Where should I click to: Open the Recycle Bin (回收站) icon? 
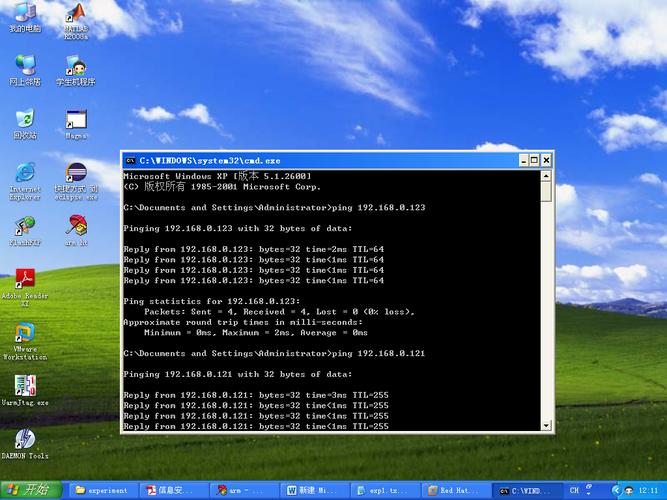(x=25, y=124)
